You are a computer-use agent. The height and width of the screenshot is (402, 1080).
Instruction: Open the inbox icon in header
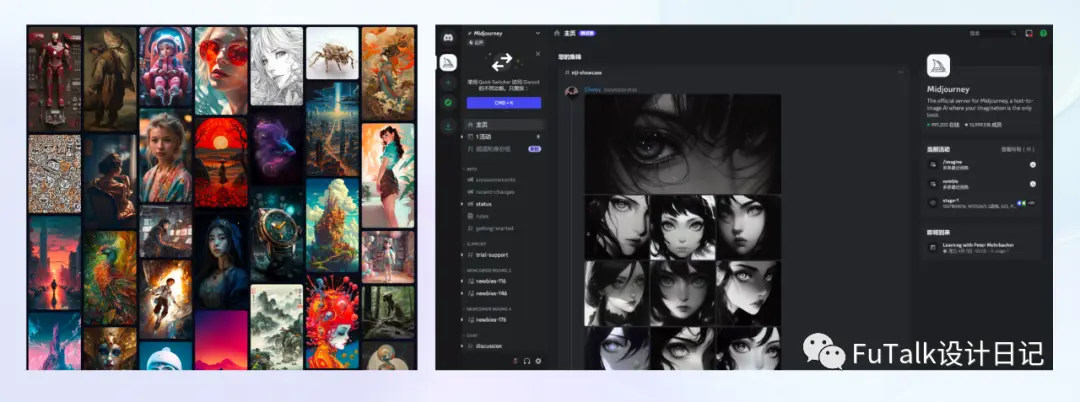[x=1029, y=33]
